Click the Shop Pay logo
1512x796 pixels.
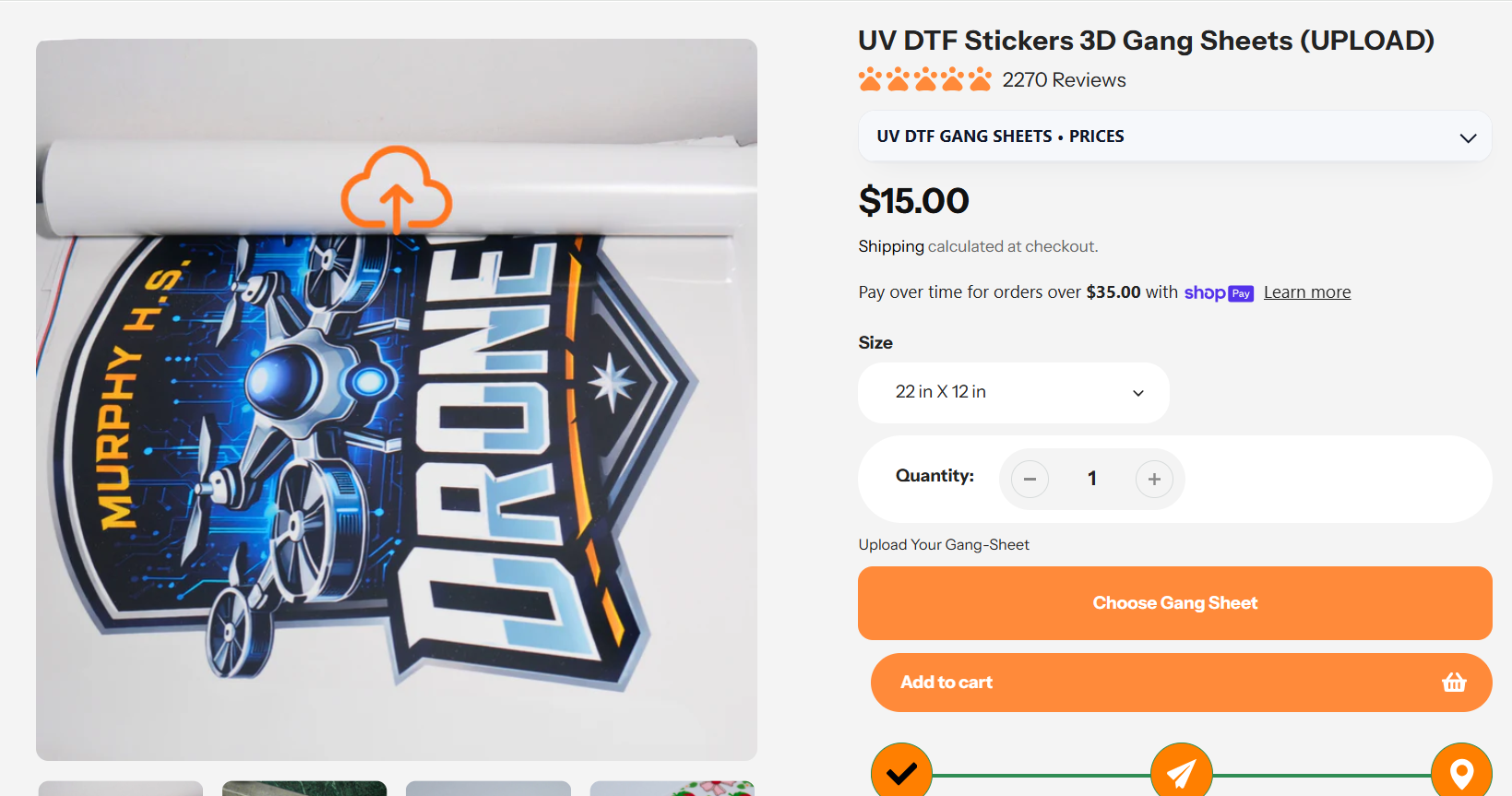[x=1218, y=292]
